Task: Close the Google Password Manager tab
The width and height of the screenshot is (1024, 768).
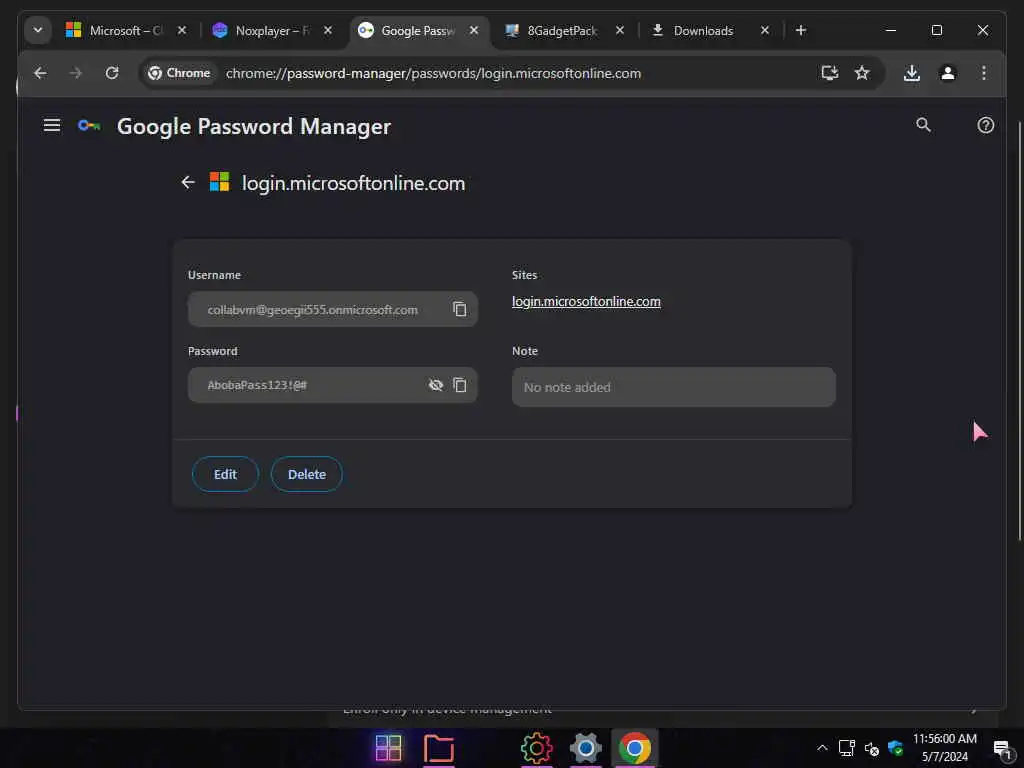Action: tap(474, 30)
